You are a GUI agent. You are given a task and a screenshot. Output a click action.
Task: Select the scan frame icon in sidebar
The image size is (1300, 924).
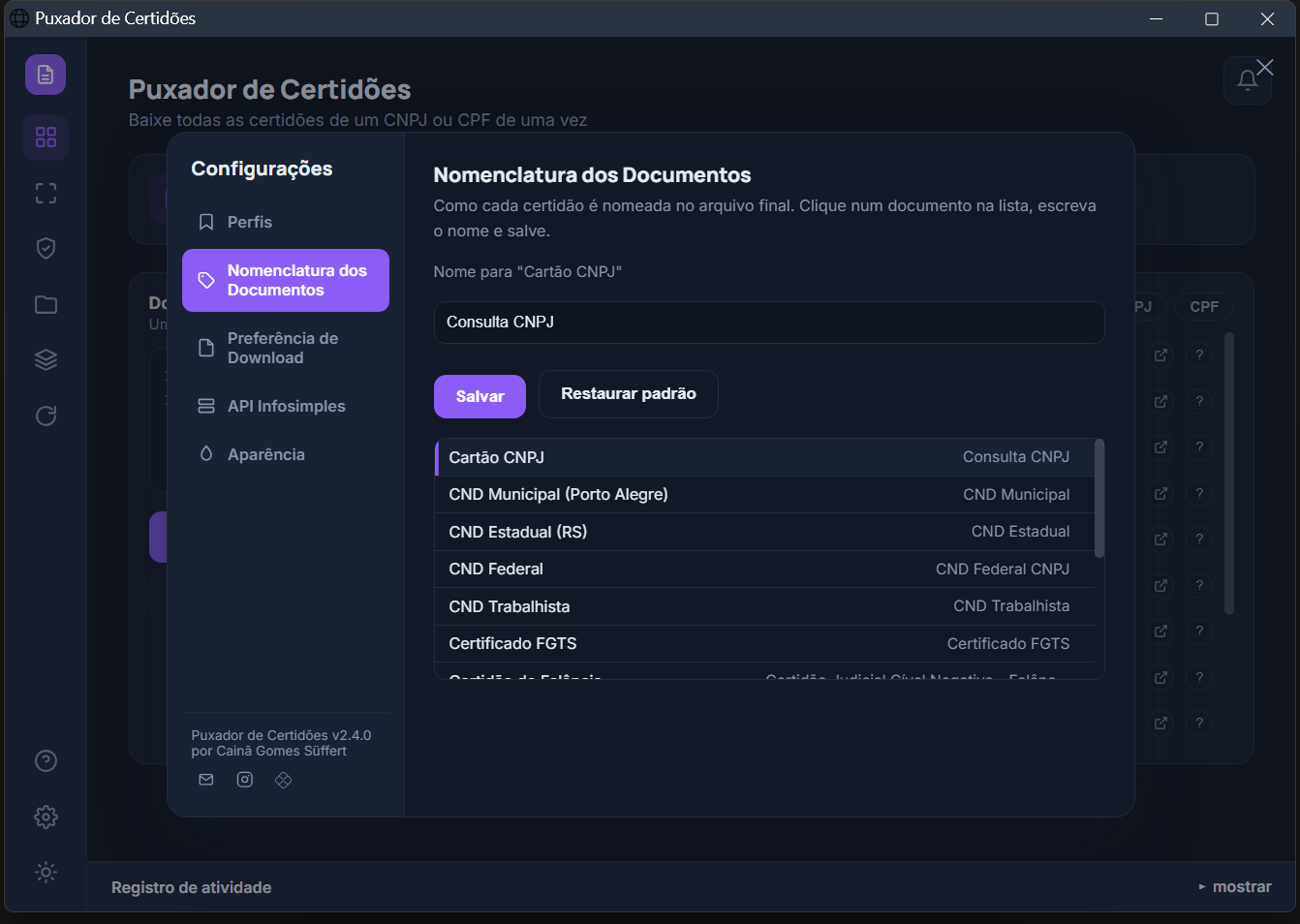coord(46,193)
